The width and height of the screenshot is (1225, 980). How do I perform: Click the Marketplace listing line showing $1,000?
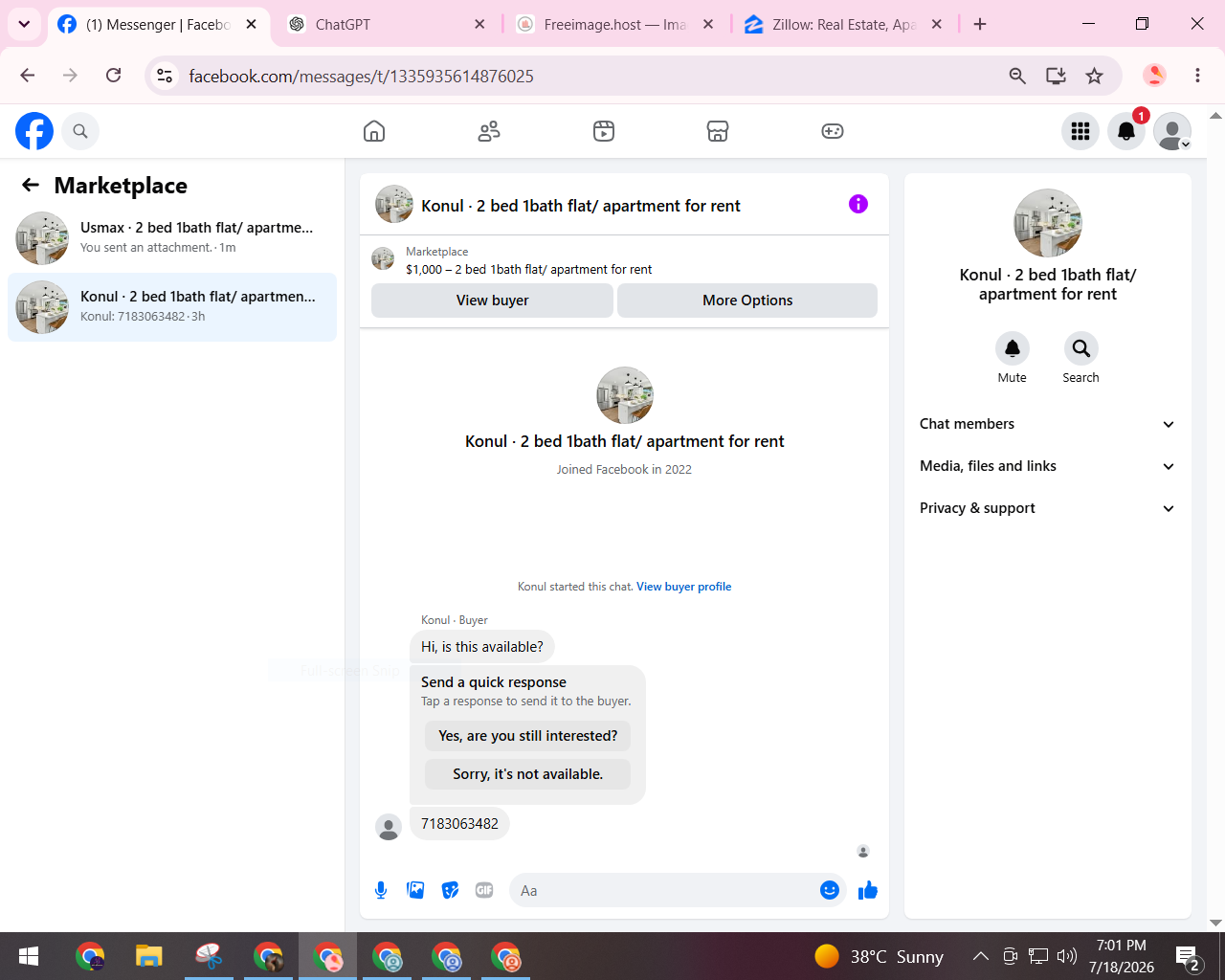[x=528, y=270]
